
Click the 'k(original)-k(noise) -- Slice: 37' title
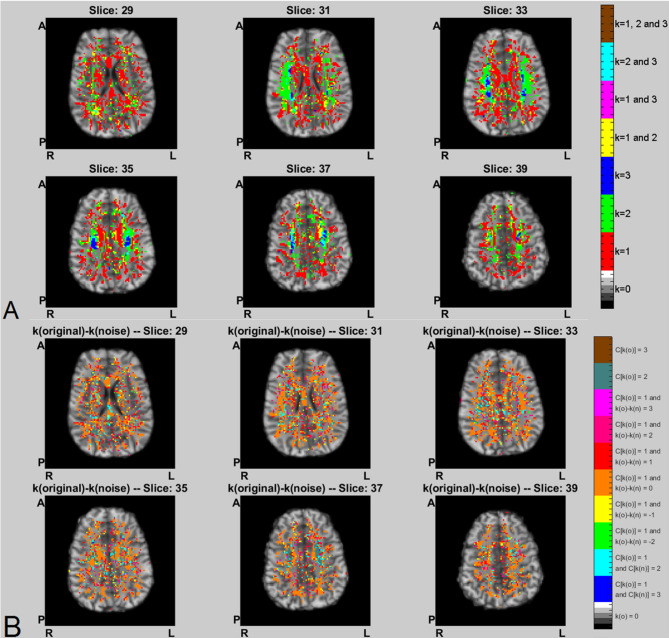305,488
